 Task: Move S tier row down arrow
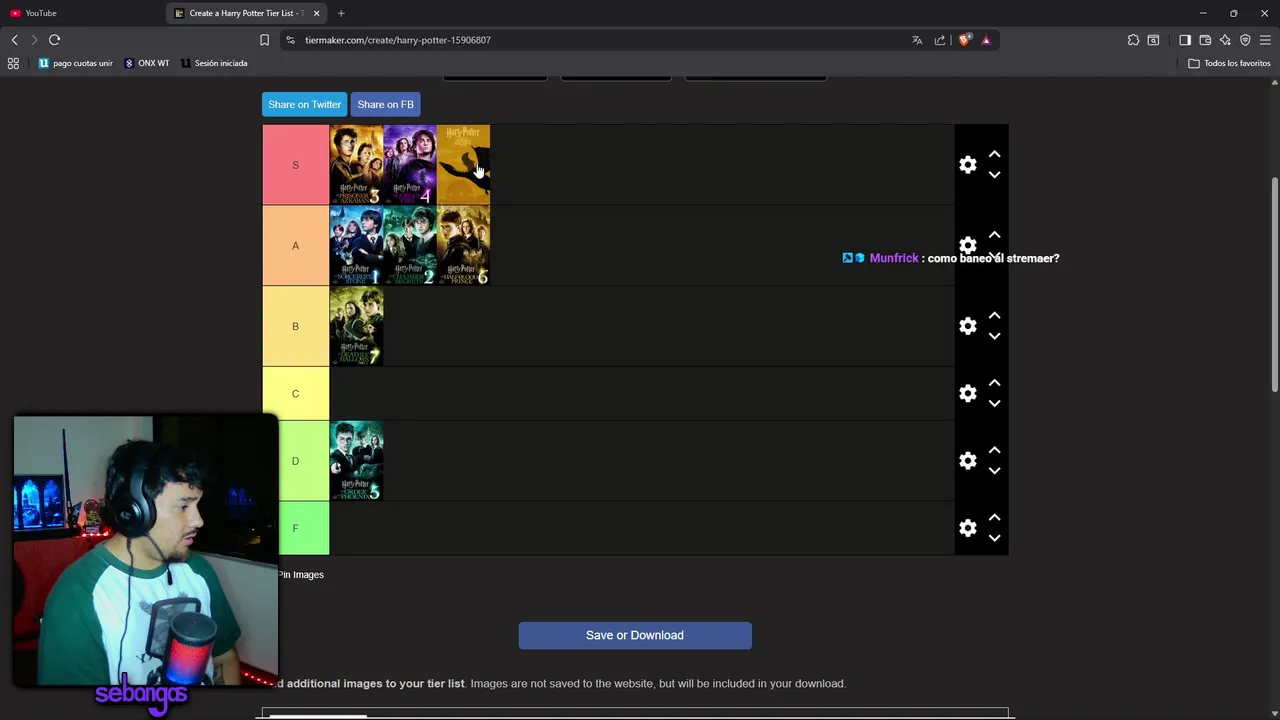pos(994,175)
